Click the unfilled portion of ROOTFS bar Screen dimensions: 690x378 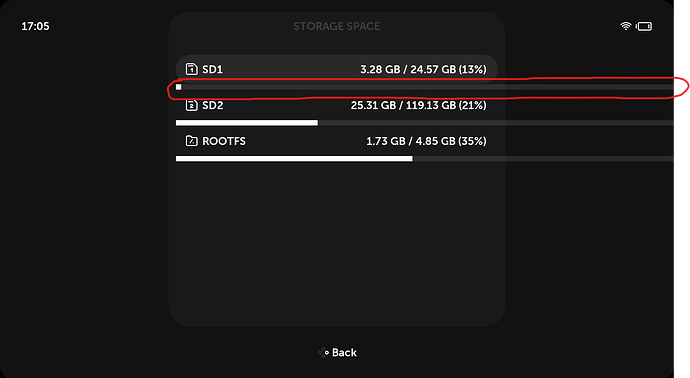click(543, 158)
